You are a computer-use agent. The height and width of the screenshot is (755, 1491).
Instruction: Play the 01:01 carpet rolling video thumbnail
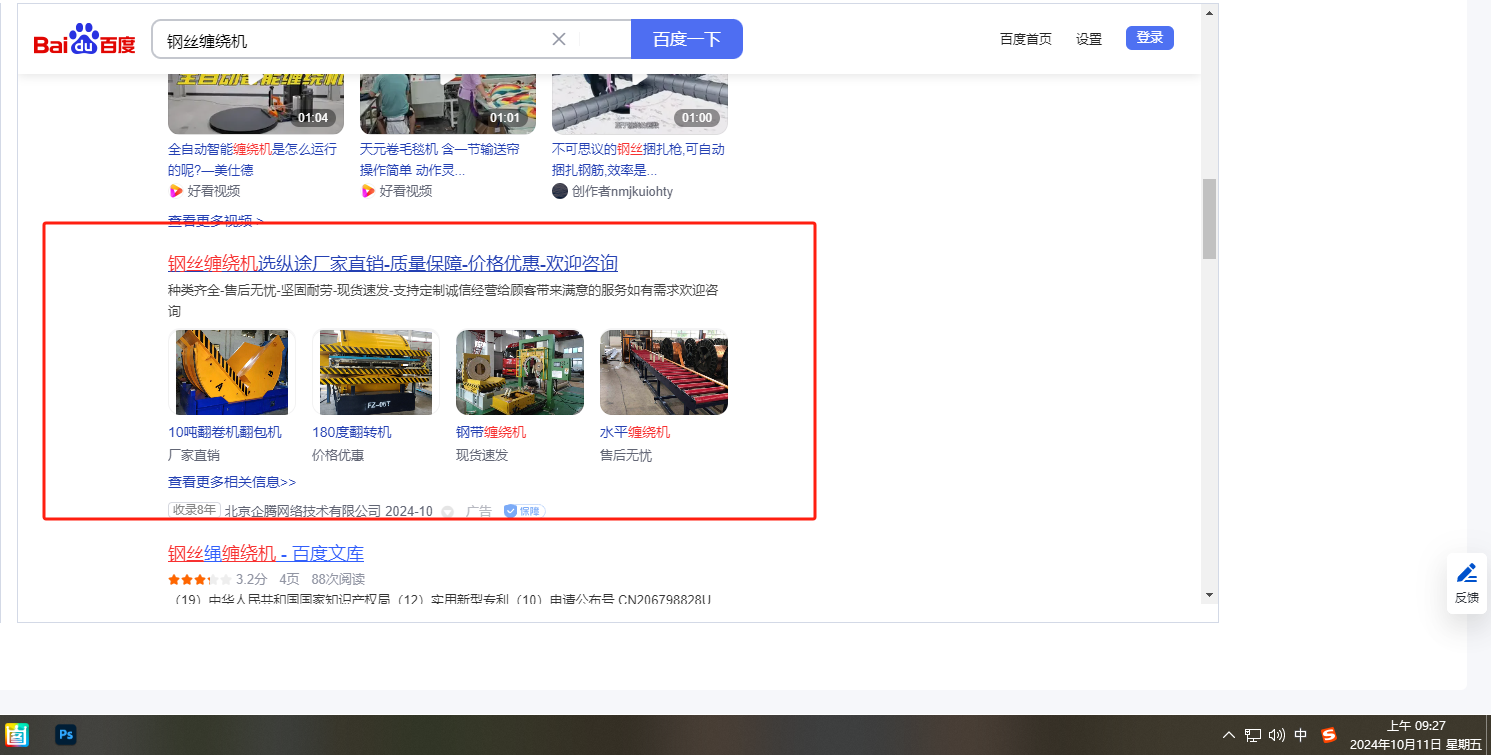click(448, 104)
